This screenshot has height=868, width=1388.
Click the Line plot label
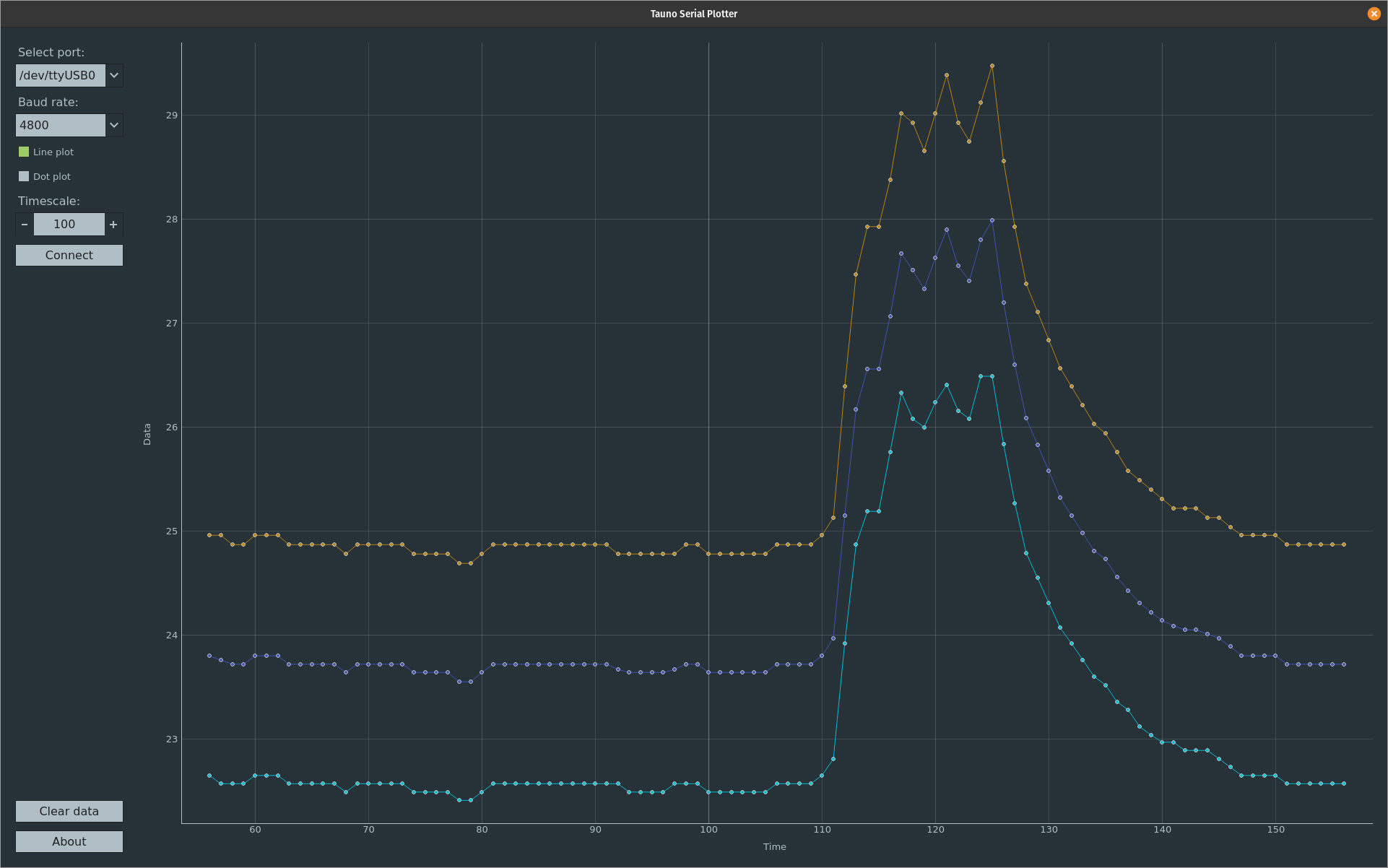(53, 152)
